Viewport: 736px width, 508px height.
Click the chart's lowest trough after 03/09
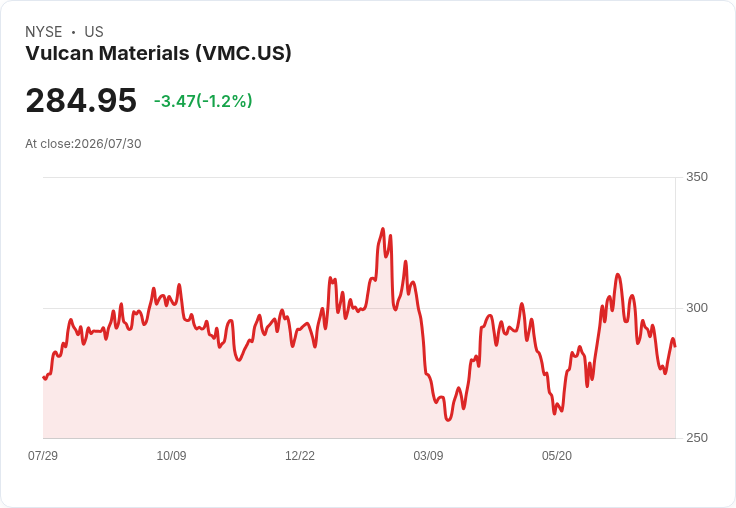(x=448, y=419)
